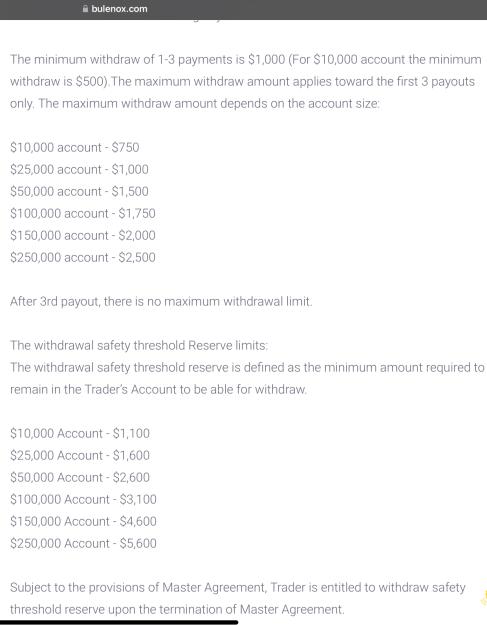Screen dimensions: 487x625
Task: Select the '$250,000 Account - $5,600' line
Action: pyautogui.click(x=83, y=543)
